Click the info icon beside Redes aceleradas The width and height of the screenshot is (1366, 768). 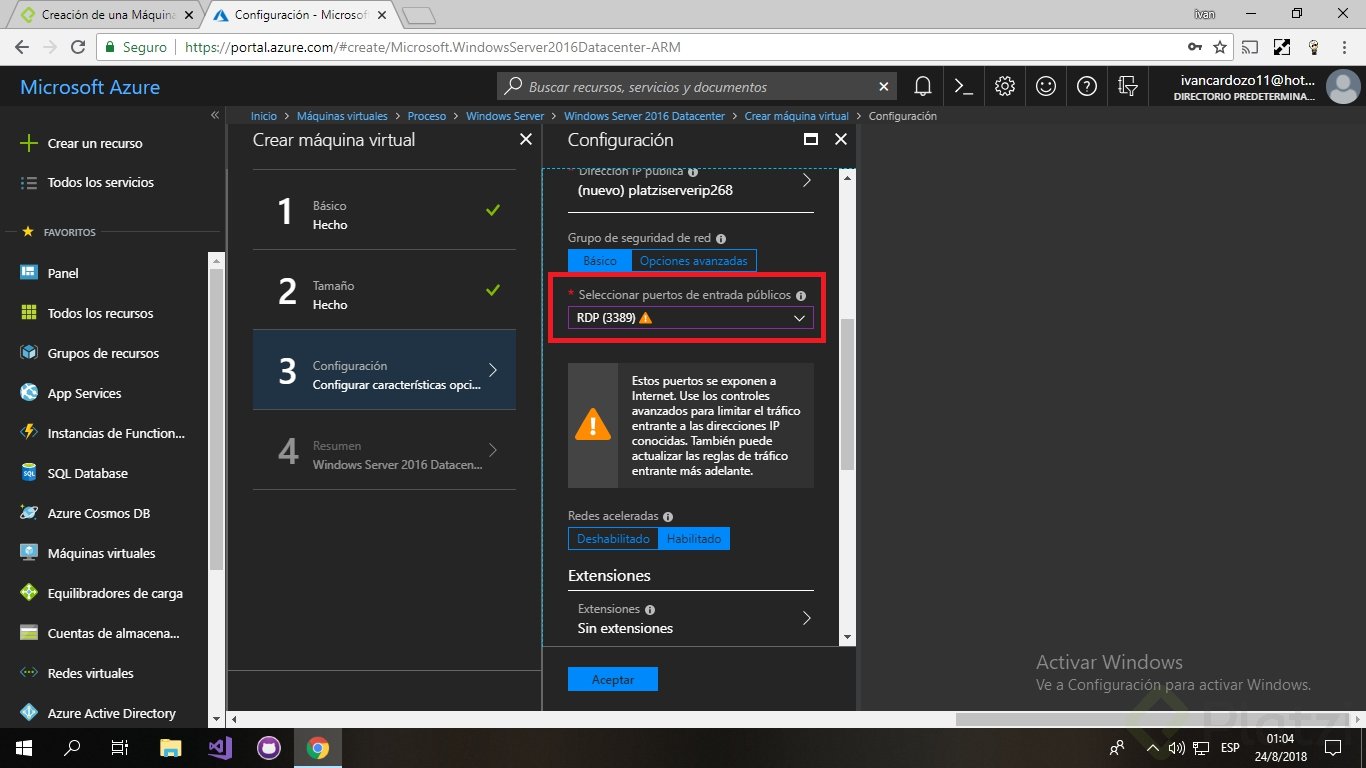coord(668,516)
